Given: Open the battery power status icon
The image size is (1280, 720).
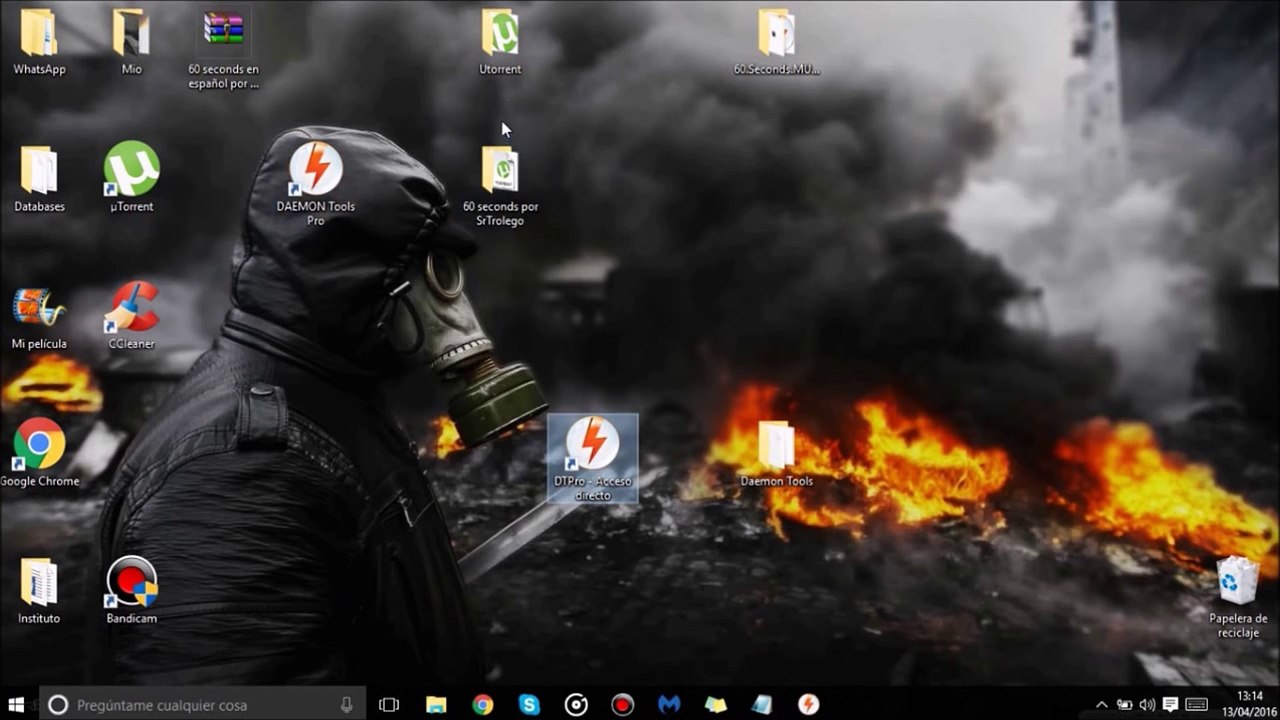Looking at the screenshot, I should coord(1125,705).
